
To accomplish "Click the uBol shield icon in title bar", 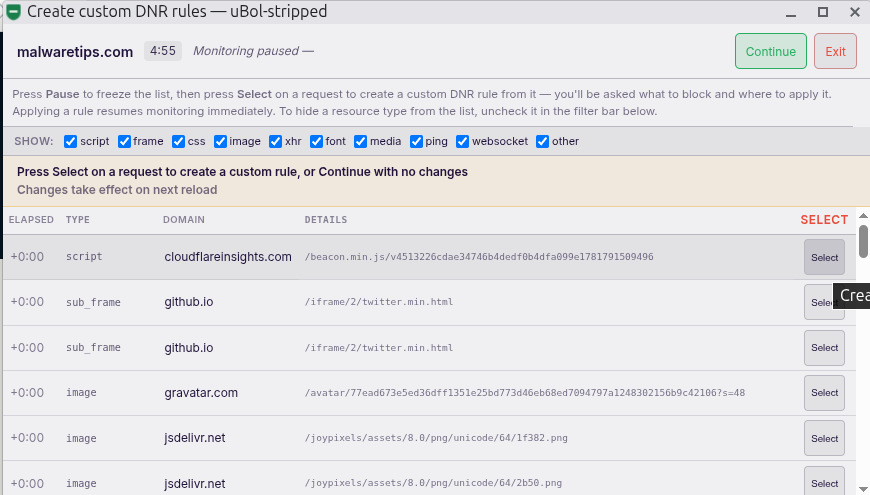I will [13, 12].
